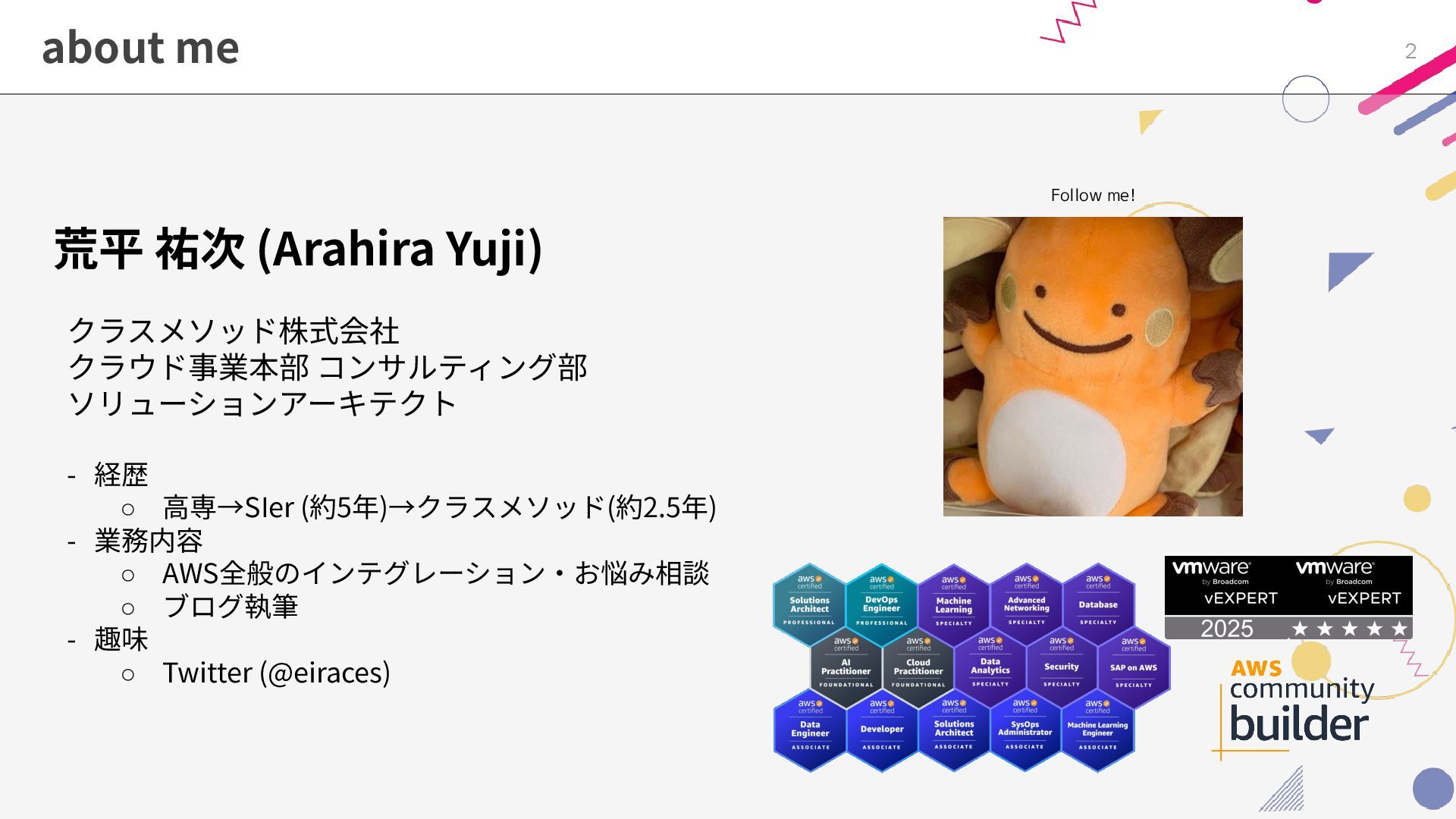Click the 業務内容 bullet heading

coord(148,541)
